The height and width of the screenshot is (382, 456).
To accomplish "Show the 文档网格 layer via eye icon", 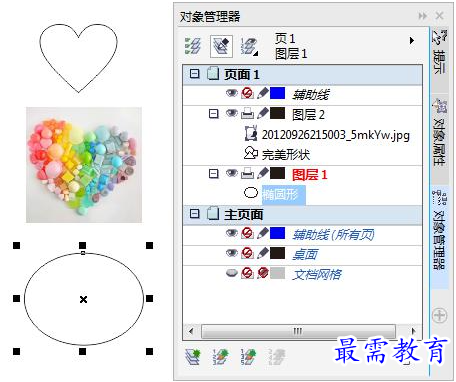I will 232,273.
